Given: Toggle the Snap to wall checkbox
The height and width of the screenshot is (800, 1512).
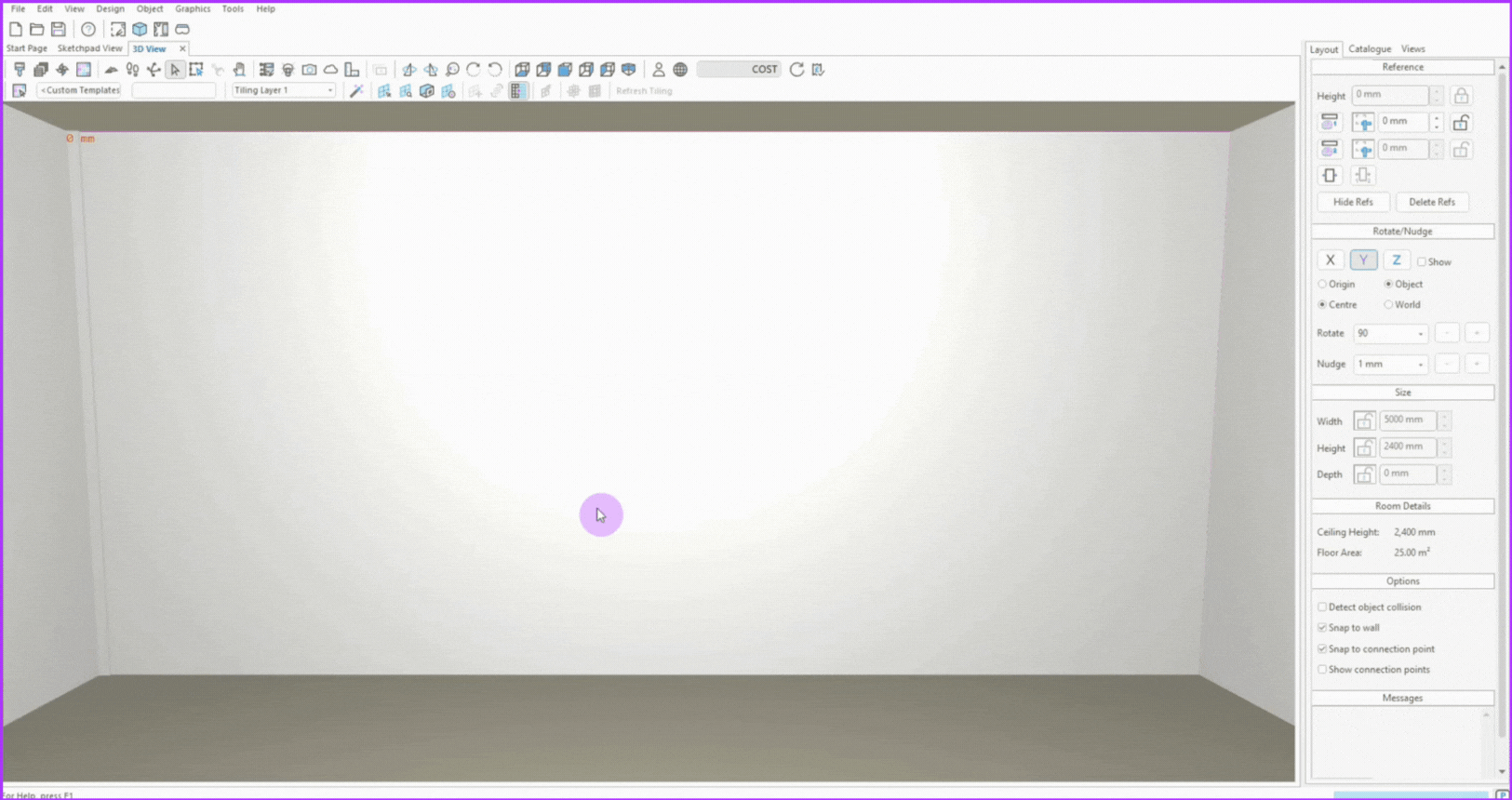Looking at the screenshot, I should click(1322, 628).
